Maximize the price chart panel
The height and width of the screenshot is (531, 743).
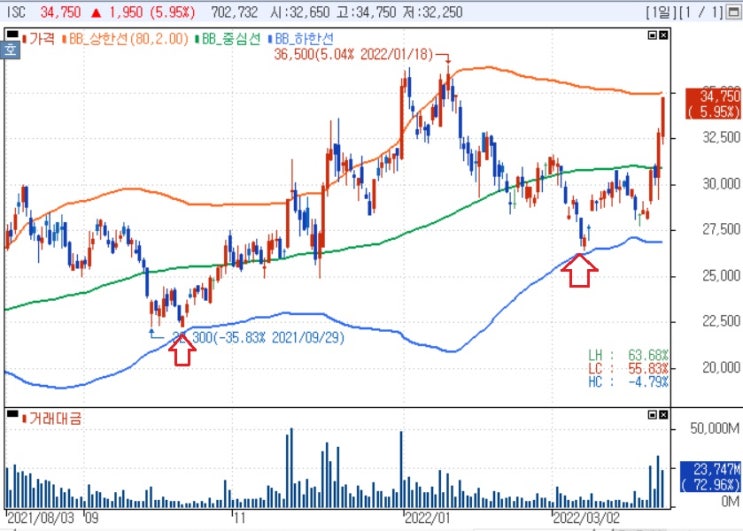coord(652,35)
